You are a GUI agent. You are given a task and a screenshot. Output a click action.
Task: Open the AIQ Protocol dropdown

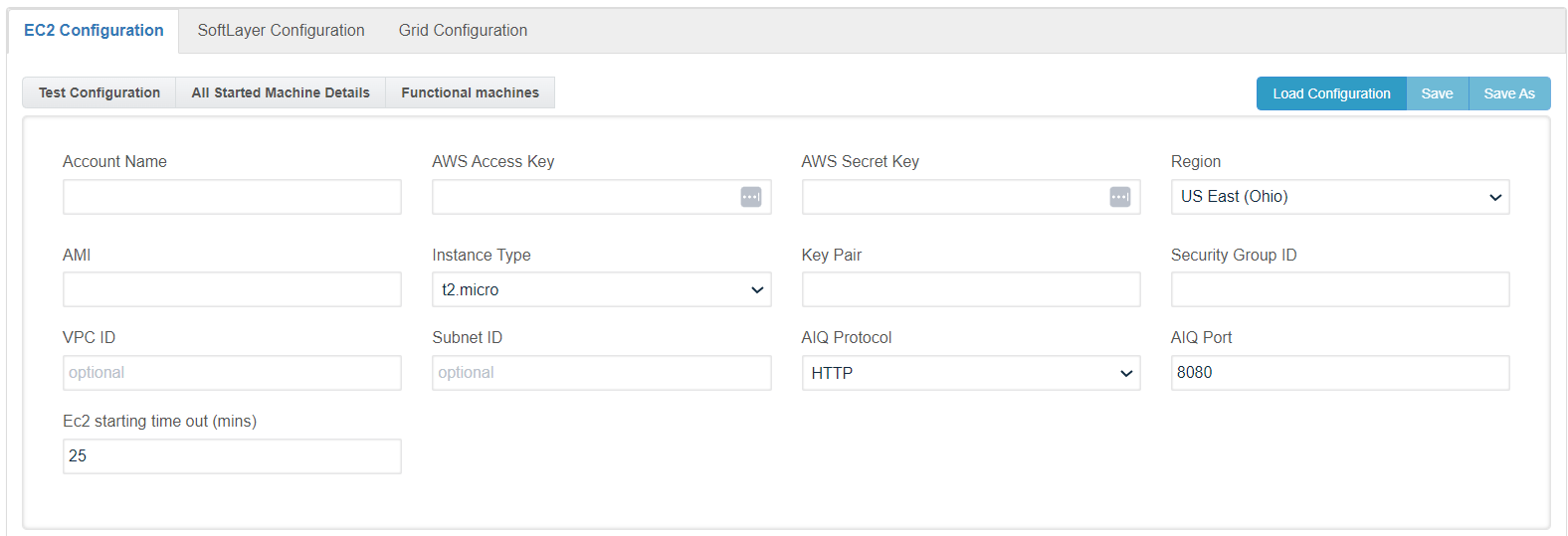click(x=971, y=373)
